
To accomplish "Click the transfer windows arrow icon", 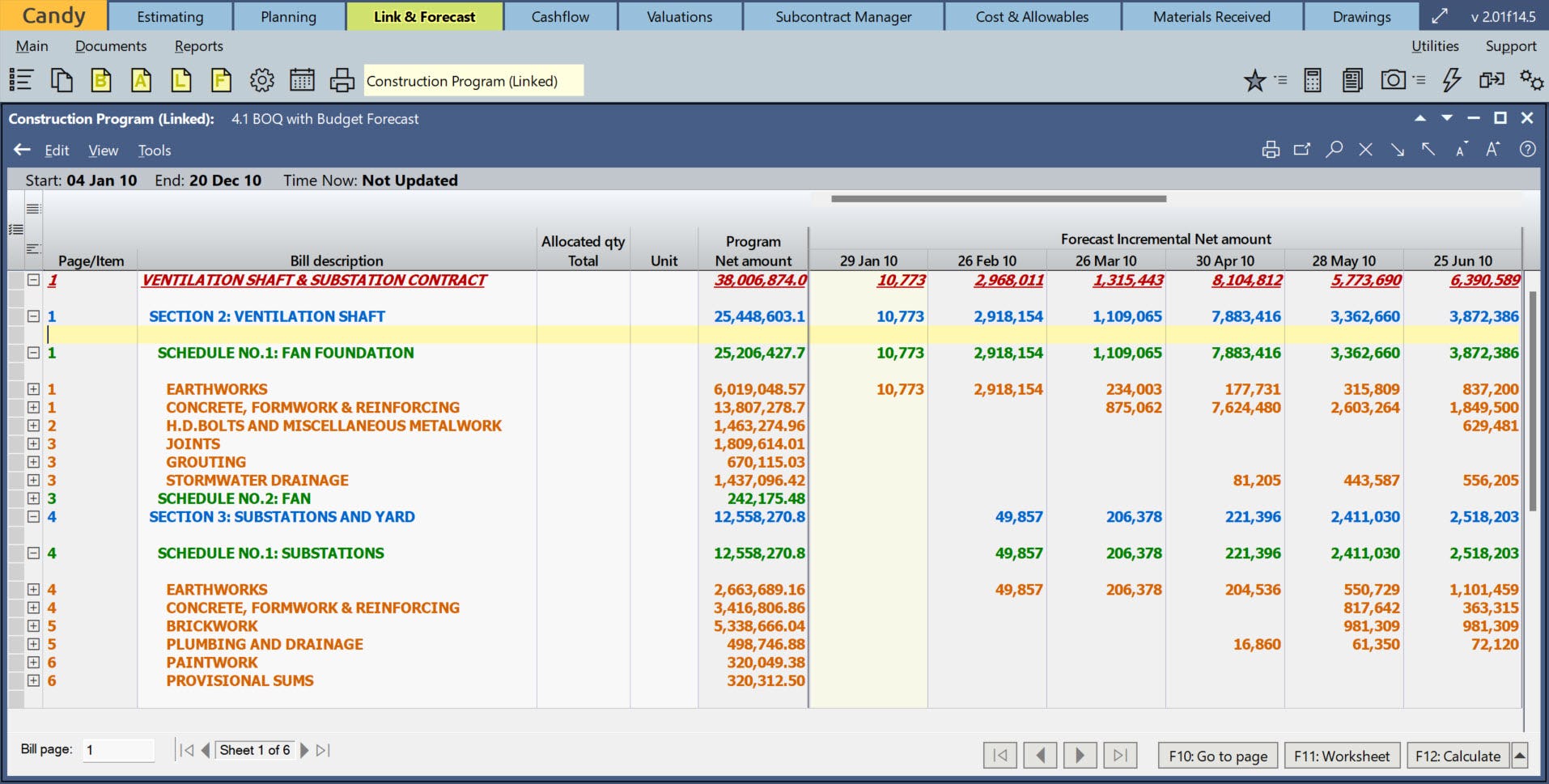I will pyautogui.click(x=1492, y=79).
